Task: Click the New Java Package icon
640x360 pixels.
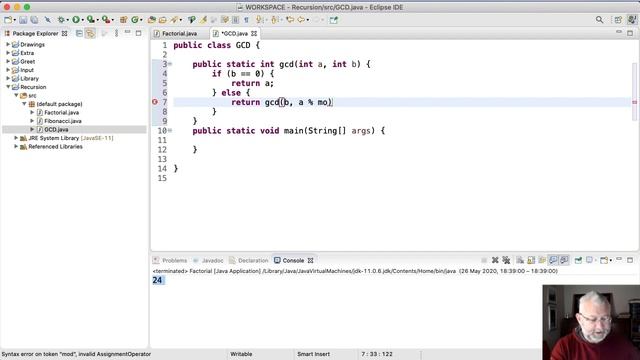Action: 123,20
